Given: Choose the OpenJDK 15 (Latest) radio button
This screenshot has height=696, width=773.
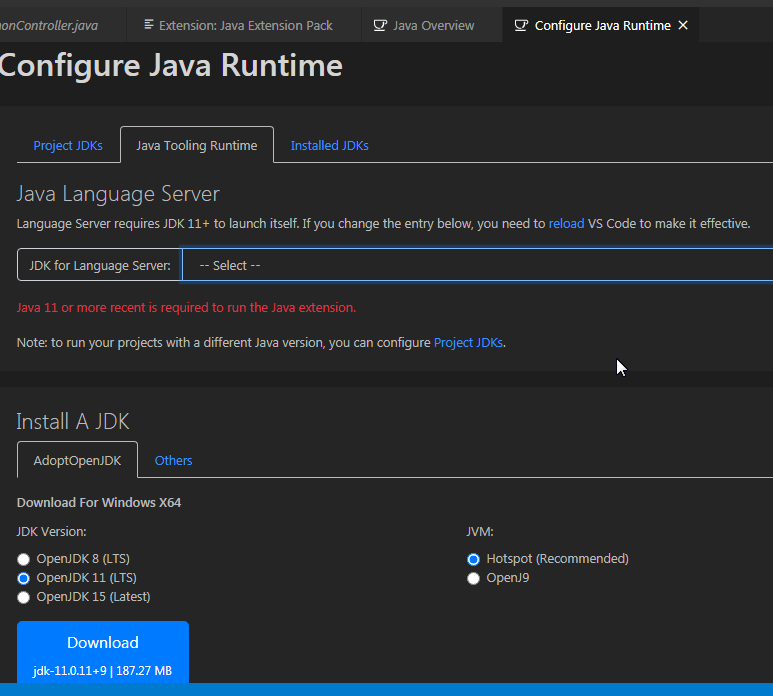Looking at the screenshot, I should [x=23, y=597].
